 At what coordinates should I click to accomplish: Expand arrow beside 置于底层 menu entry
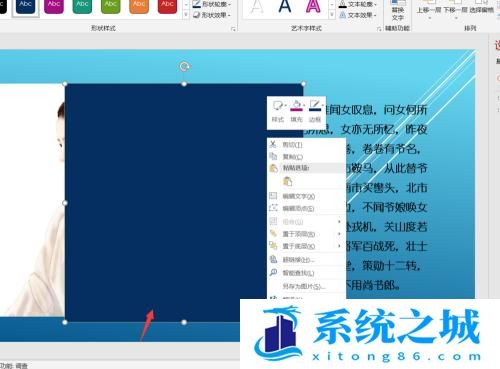(339, 246)
